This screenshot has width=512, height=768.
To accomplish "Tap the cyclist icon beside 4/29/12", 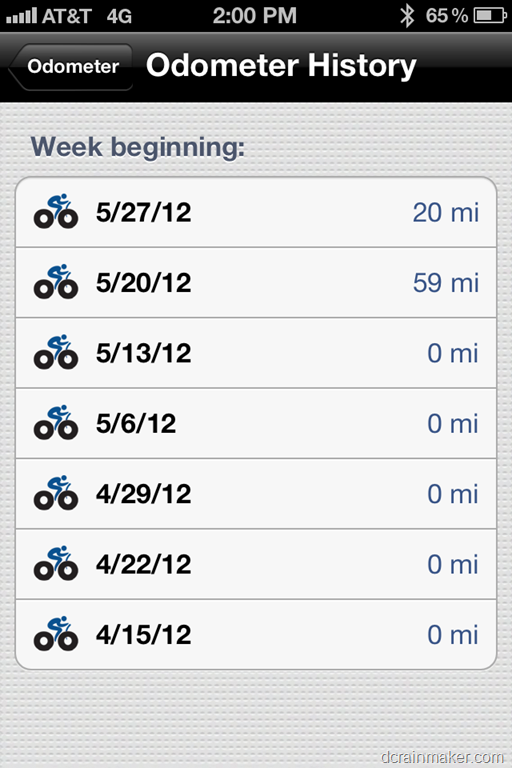I will 55,493.
